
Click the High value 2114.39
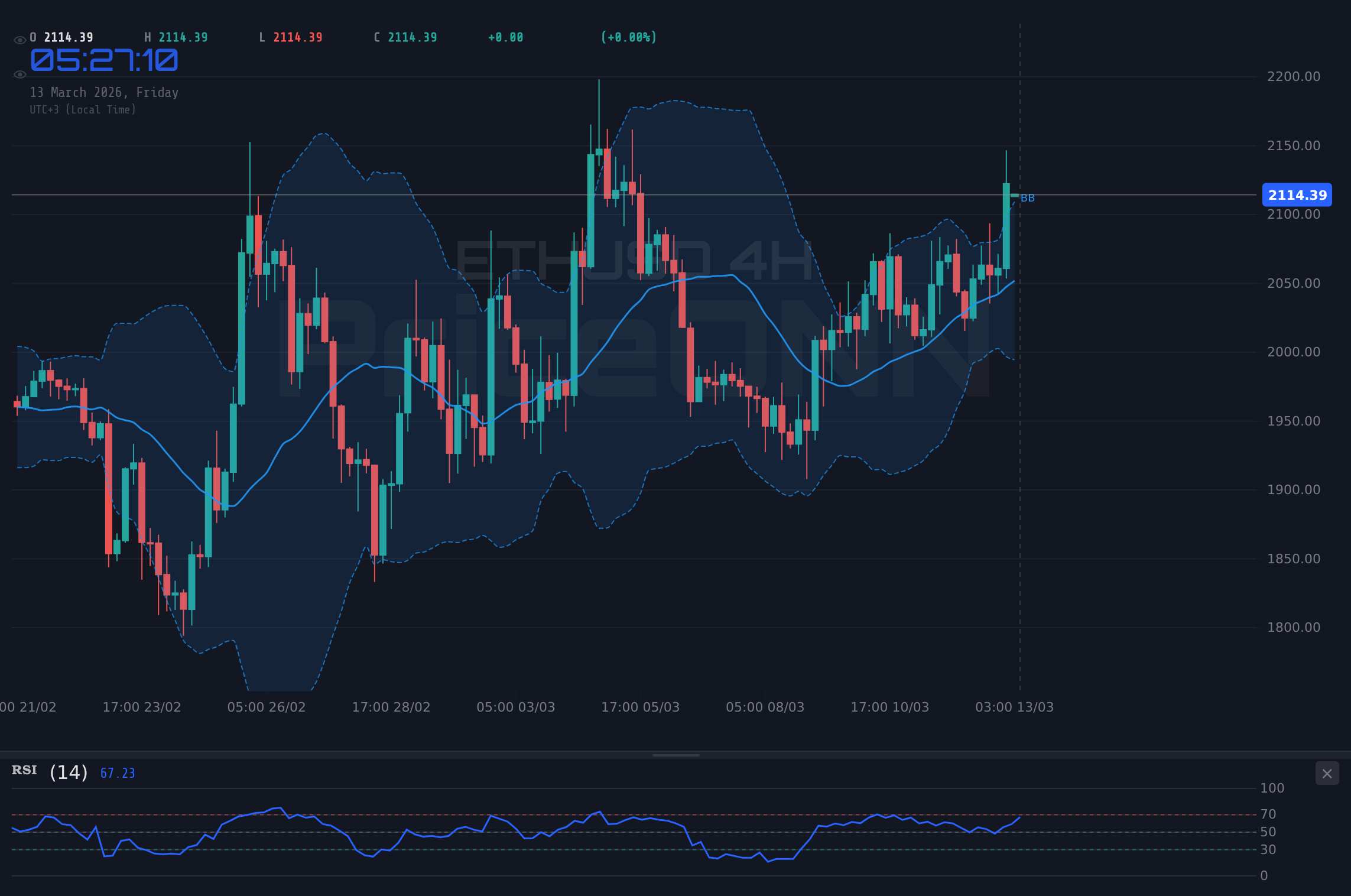click(x=183, y=37)
